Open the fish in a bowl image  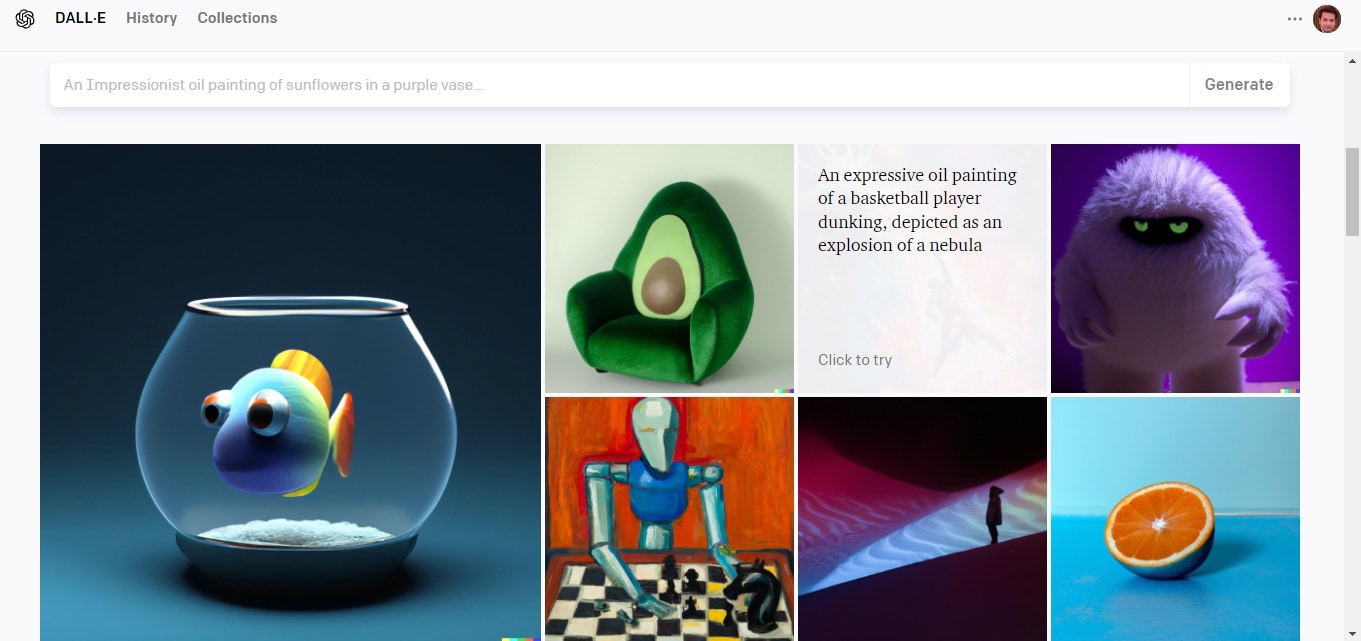coord(290,392)
